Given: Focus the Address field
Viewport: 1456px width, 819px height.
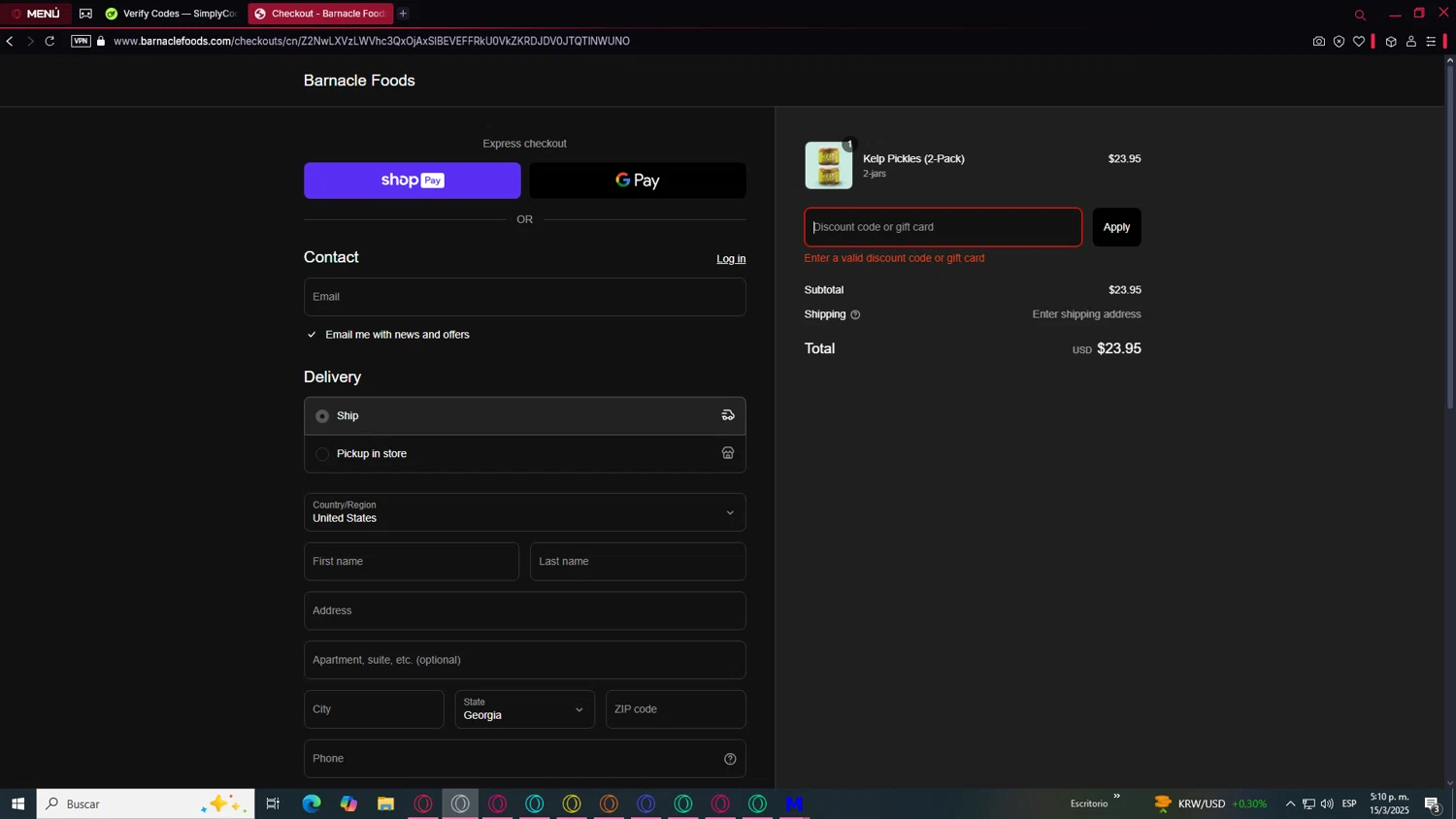Looking at the screenshot, I should 525,611.
